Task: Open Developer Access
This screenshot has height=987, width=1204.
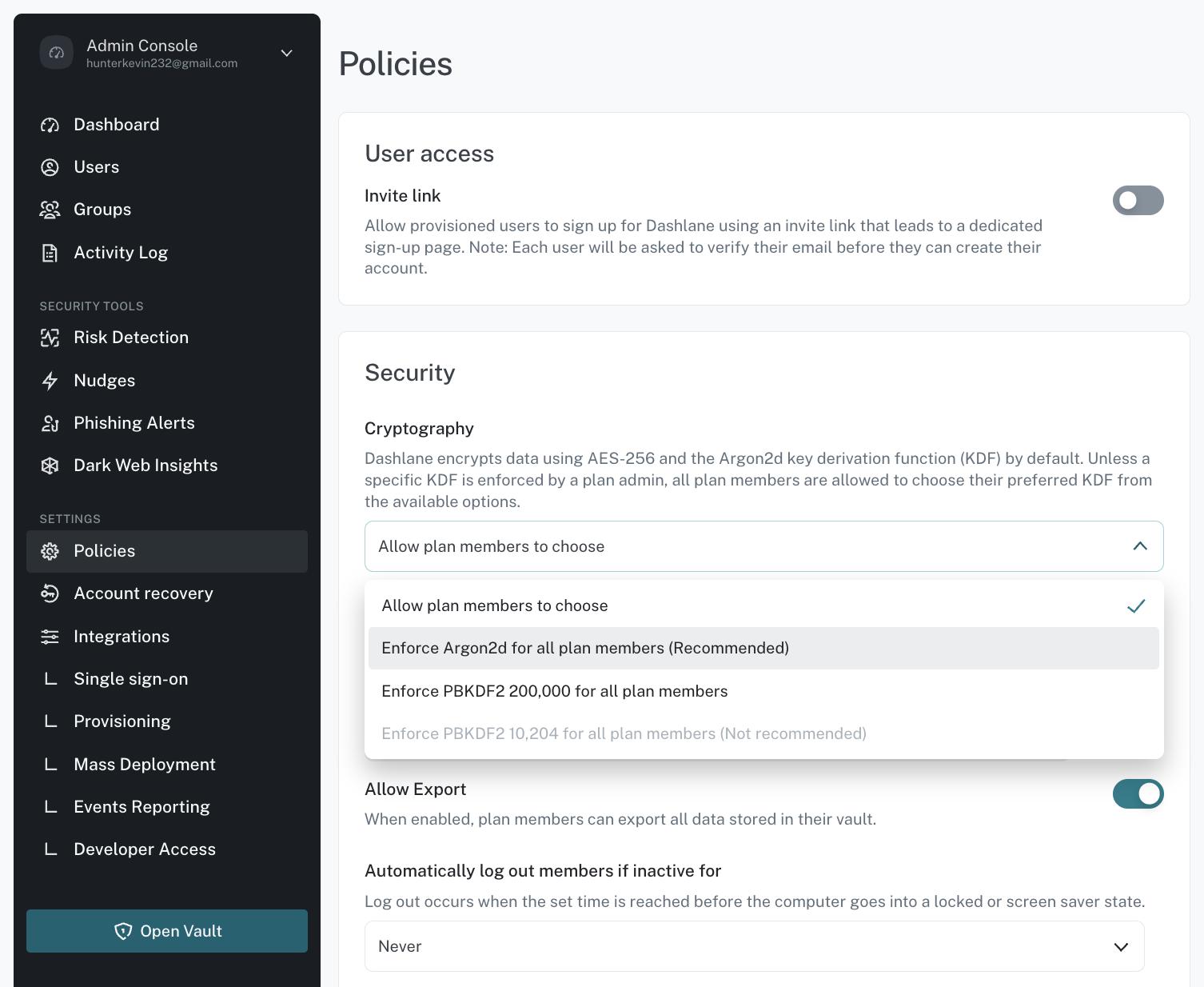Action: (x=167, y=849)
